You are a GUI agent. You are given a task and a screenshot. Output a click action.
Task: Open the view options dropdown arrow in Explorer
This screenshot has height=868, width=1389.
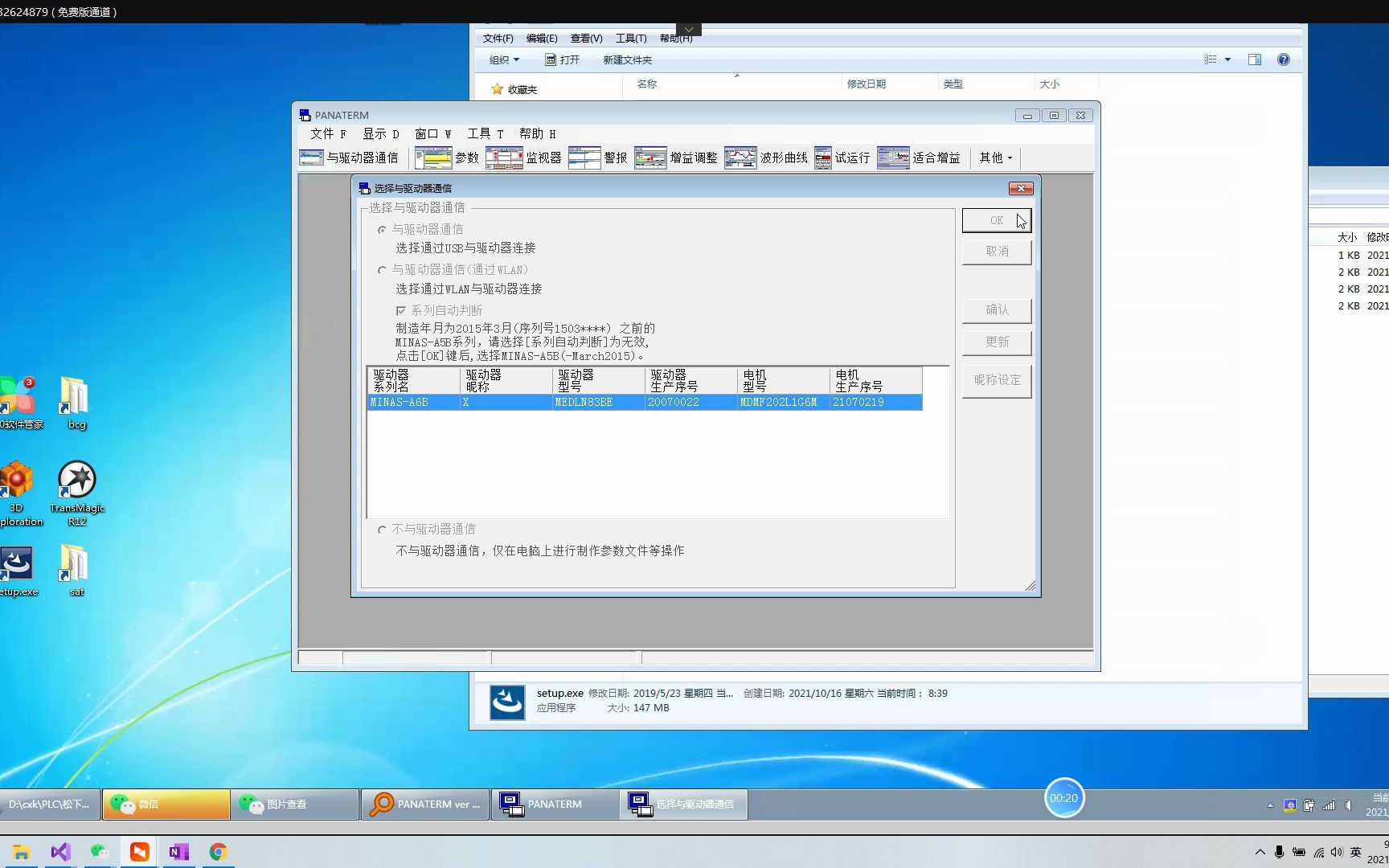1227,59
